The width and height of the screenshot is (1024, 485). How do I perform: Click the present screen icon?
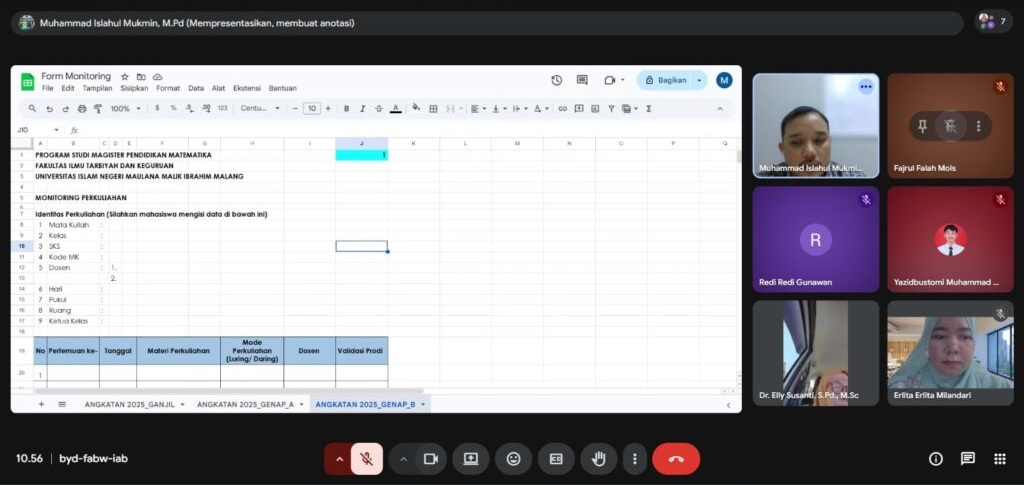click(x=471, y=459)
